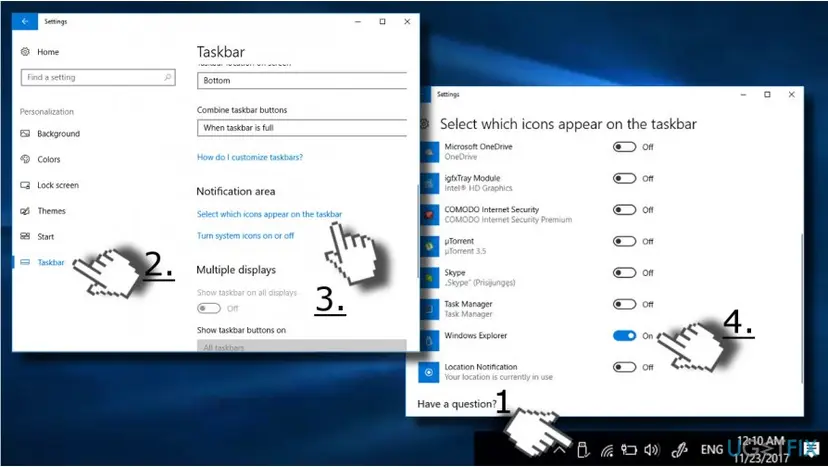
Task: Toggle Microsoft OneDrive icon switch
Action: point(624,147)
